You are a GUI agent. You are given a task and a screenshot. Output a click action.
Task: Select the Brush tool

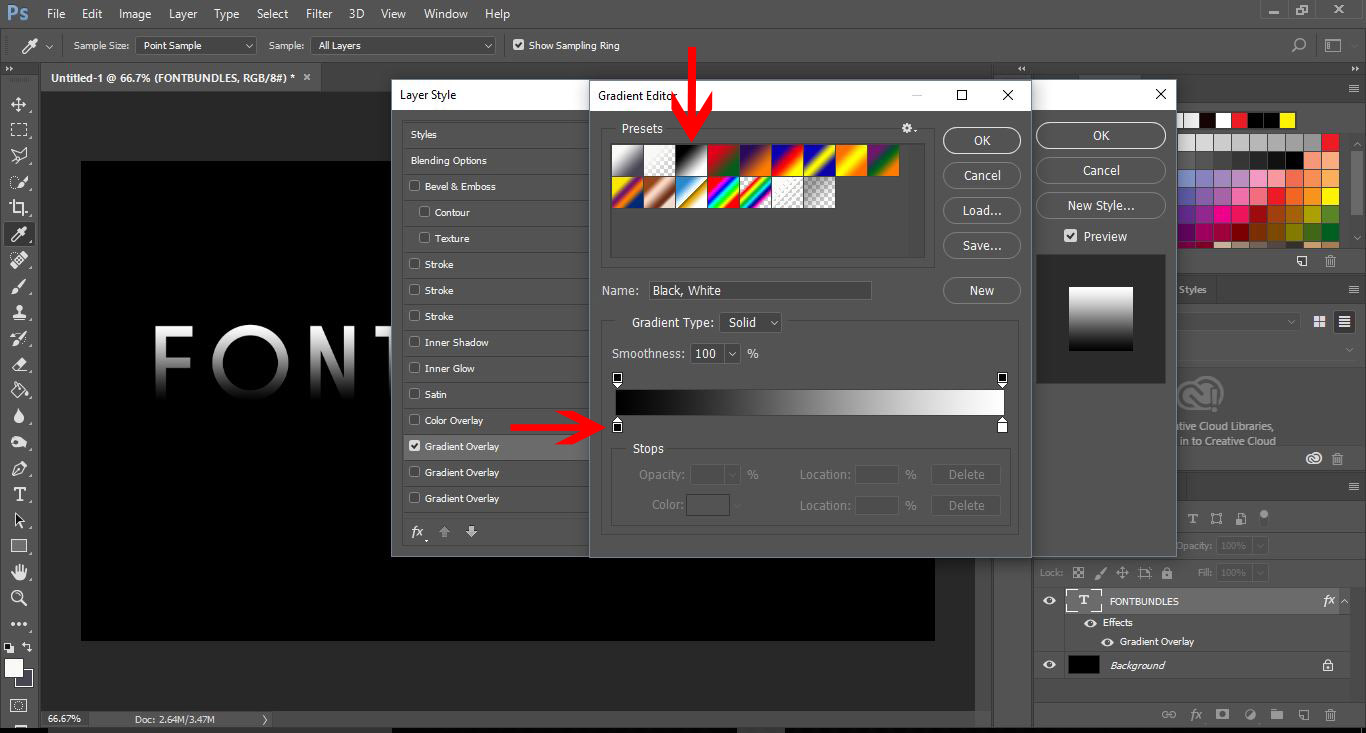click(x=19, y=286)
